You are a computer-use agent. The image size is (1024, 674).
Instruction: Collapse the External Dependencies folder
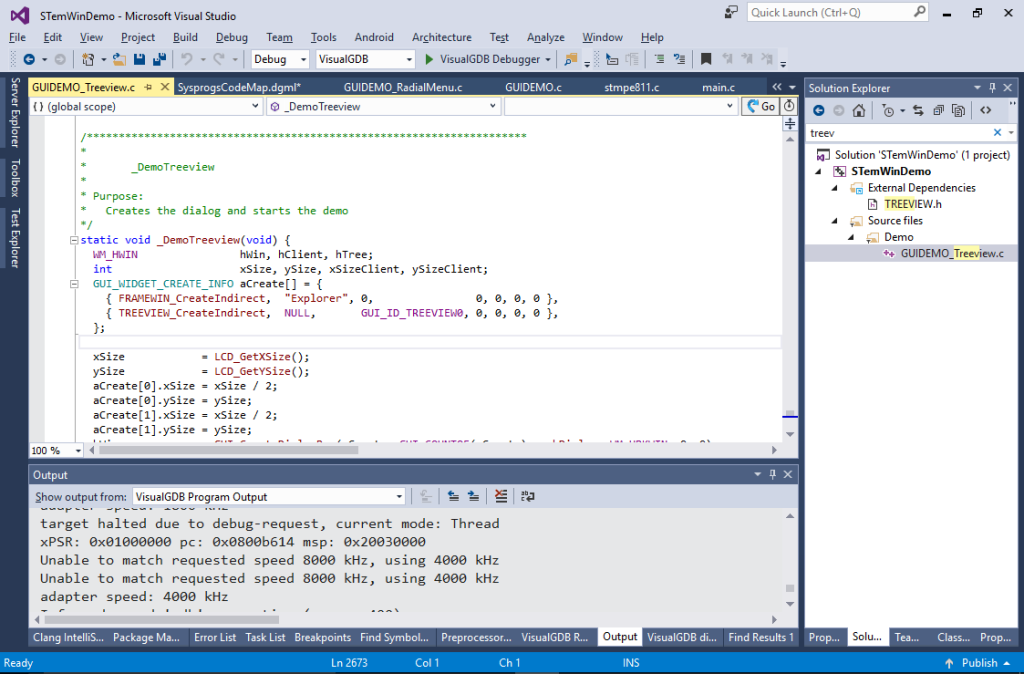pyautogui.click(x=833, y=187)
